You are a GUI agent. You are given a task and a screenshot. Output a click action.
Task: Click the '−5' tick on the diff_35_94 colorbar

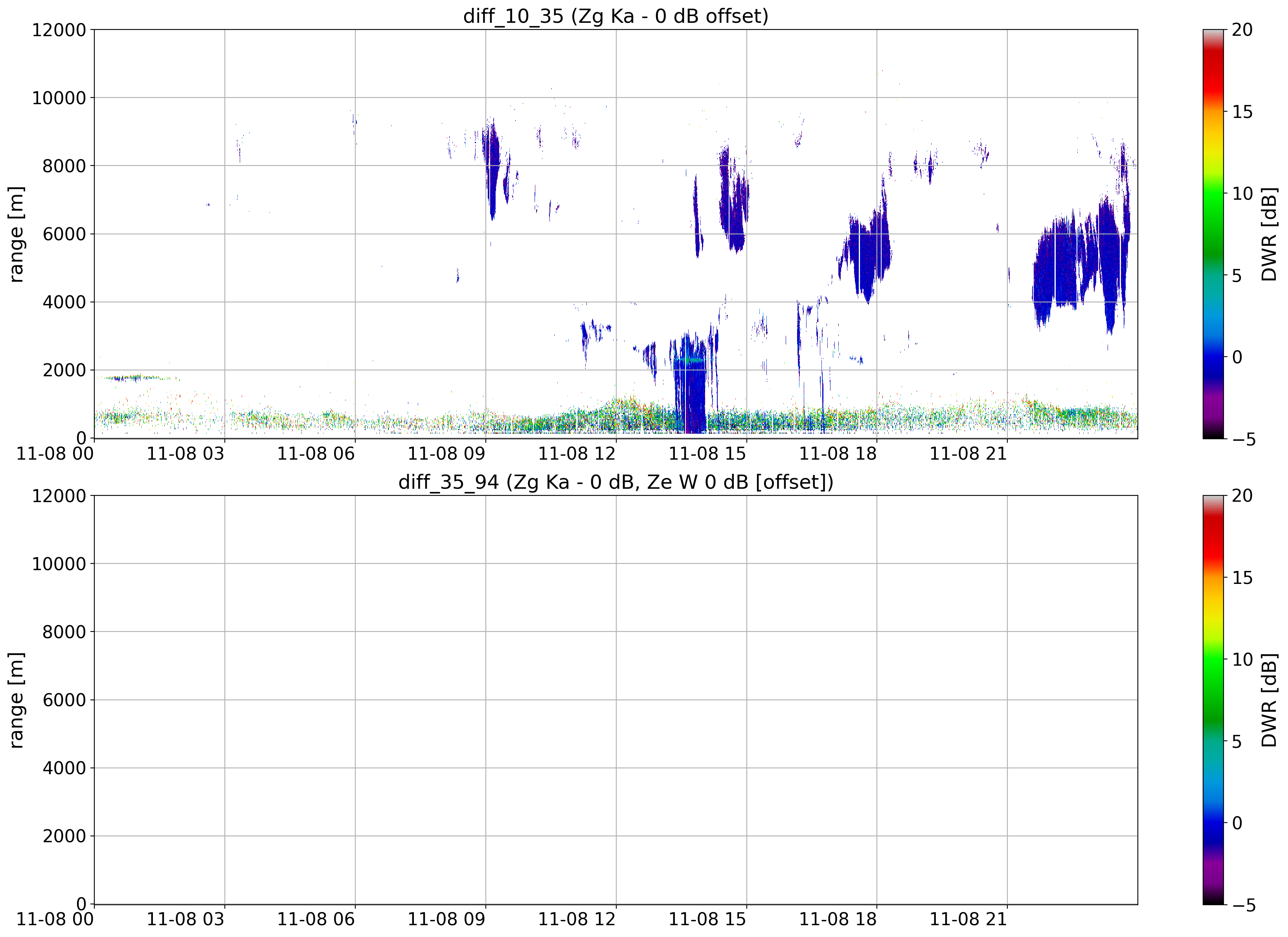click(x=1243, y=905)
